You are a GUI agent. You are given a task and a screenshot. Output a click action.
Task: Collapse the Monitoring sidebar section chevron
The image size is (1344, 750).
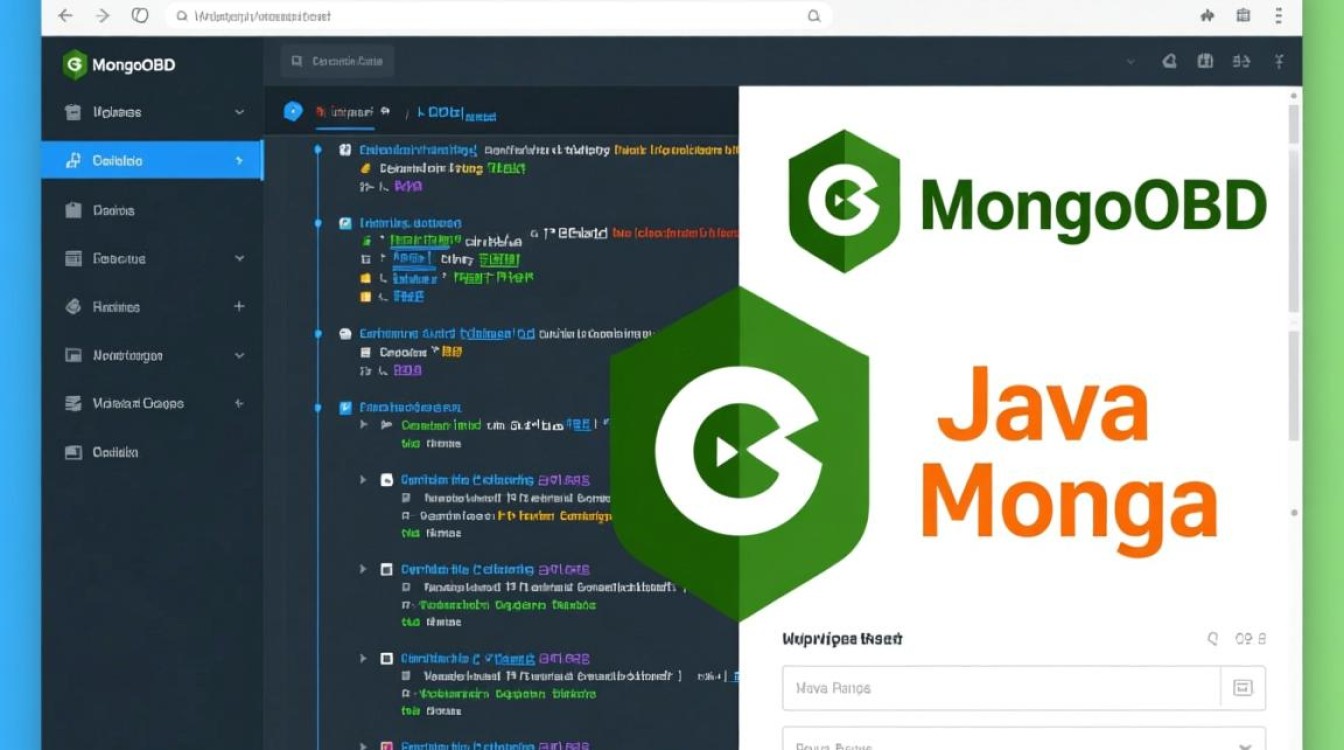pos(238,355)
